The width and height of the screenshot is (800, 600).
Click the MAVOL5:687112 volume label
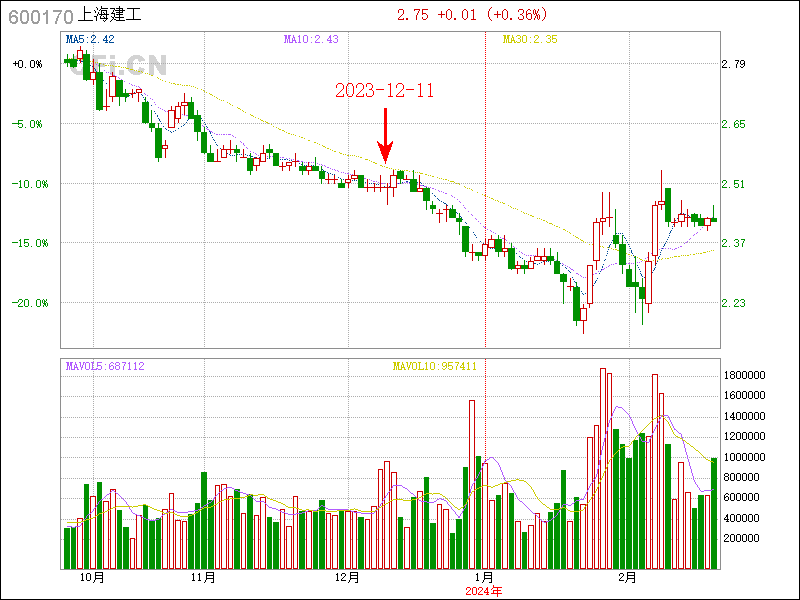pyautogui.click(x=105, y=366)
